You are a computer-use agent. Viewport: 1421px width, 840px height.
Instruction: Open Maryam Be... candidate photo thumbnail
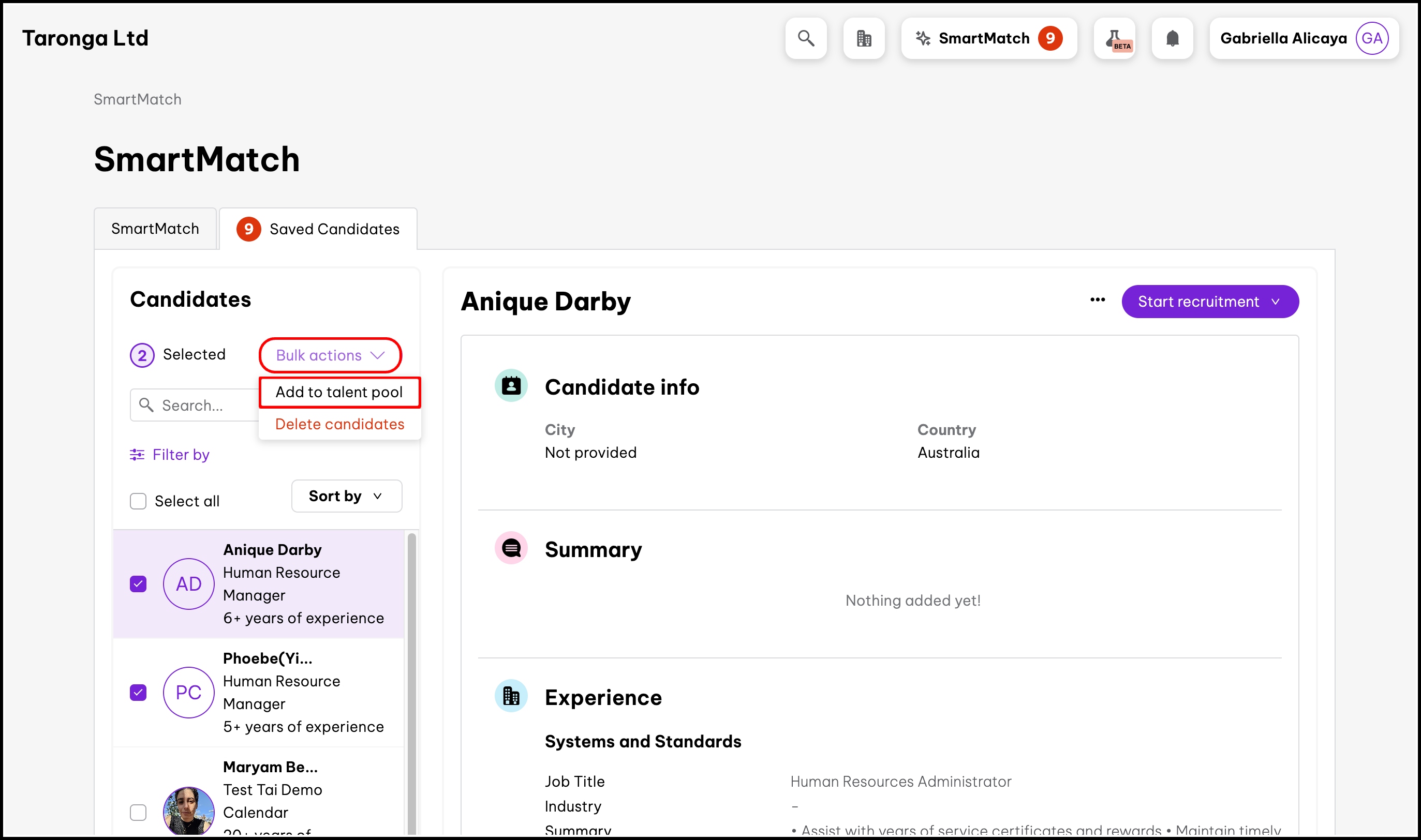click(x=188, y=811)
